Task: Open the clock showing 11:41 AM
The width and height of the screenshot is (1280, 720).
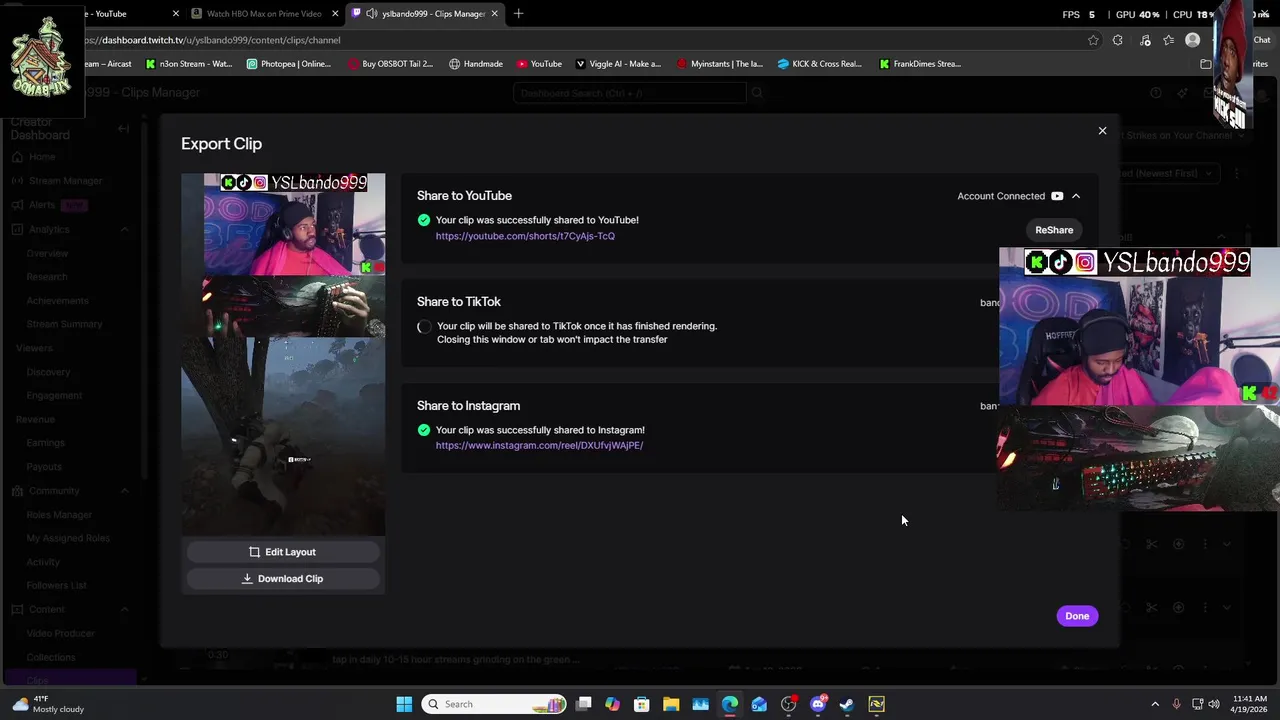Action: pyautogui.click(x=1251, y=704)
